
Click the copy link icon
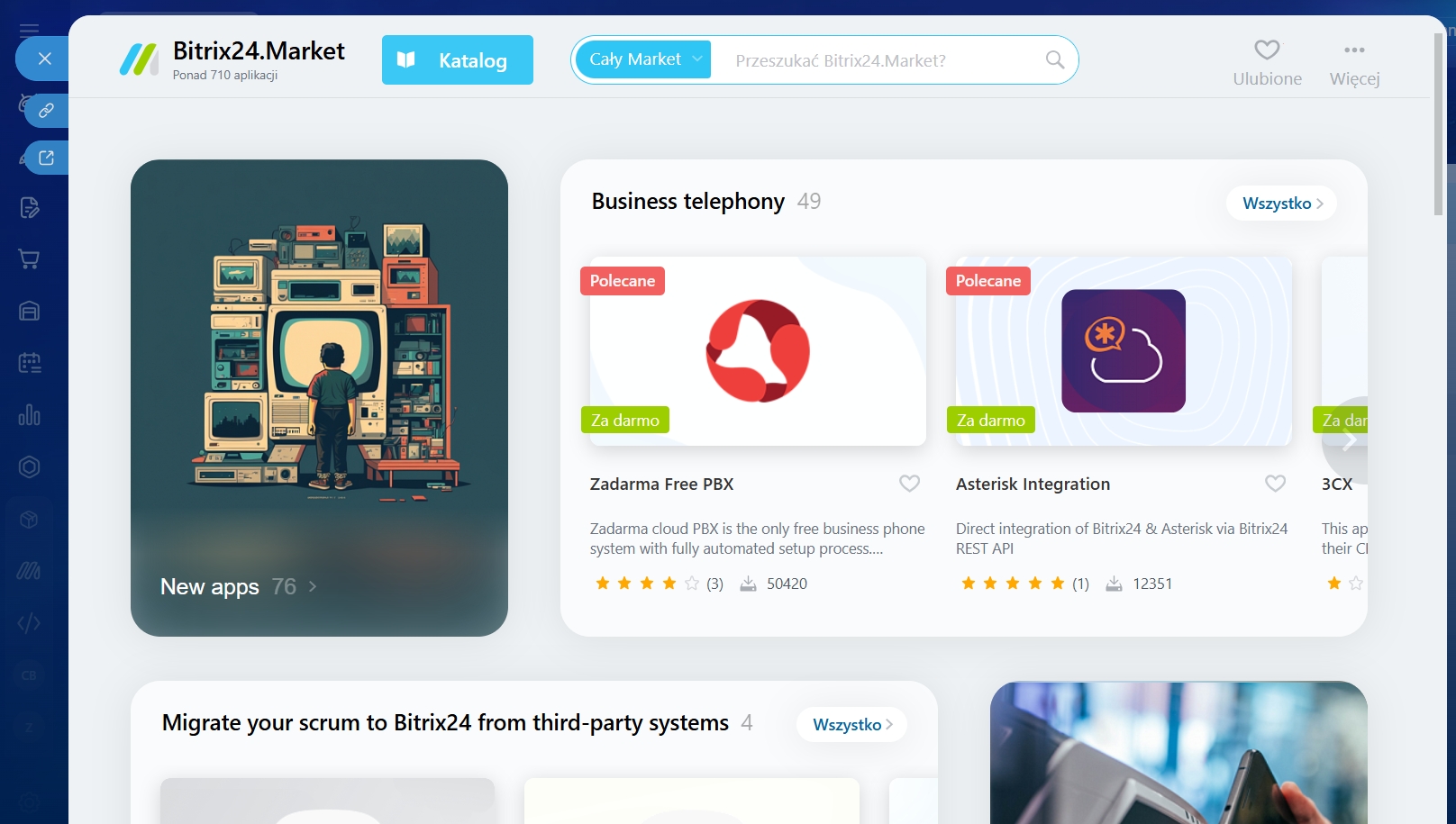tap(46, 110)
